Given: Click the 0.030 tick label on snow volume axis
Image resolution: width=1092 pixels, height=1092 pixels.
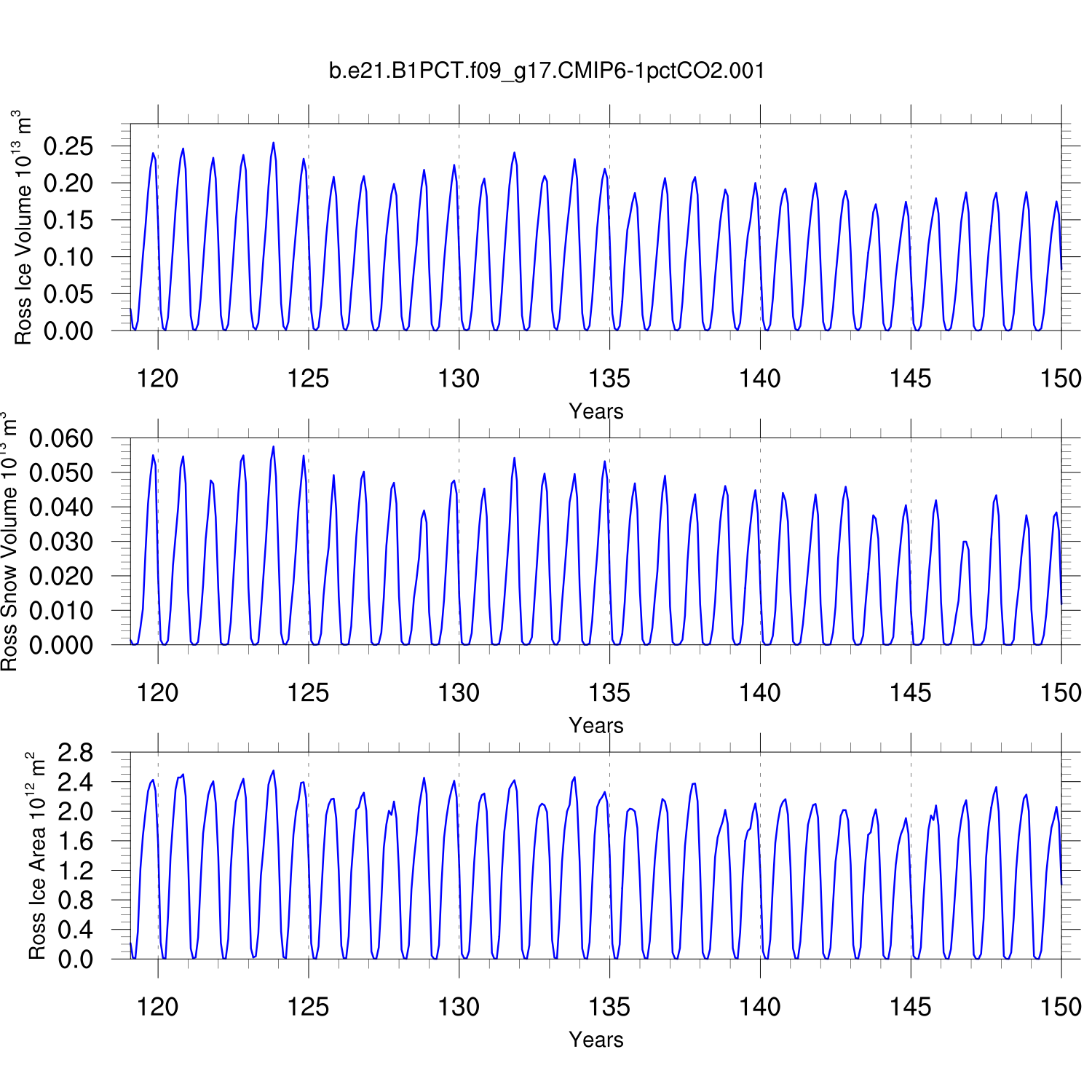Looking at the screenshot, I should (61, 542).
